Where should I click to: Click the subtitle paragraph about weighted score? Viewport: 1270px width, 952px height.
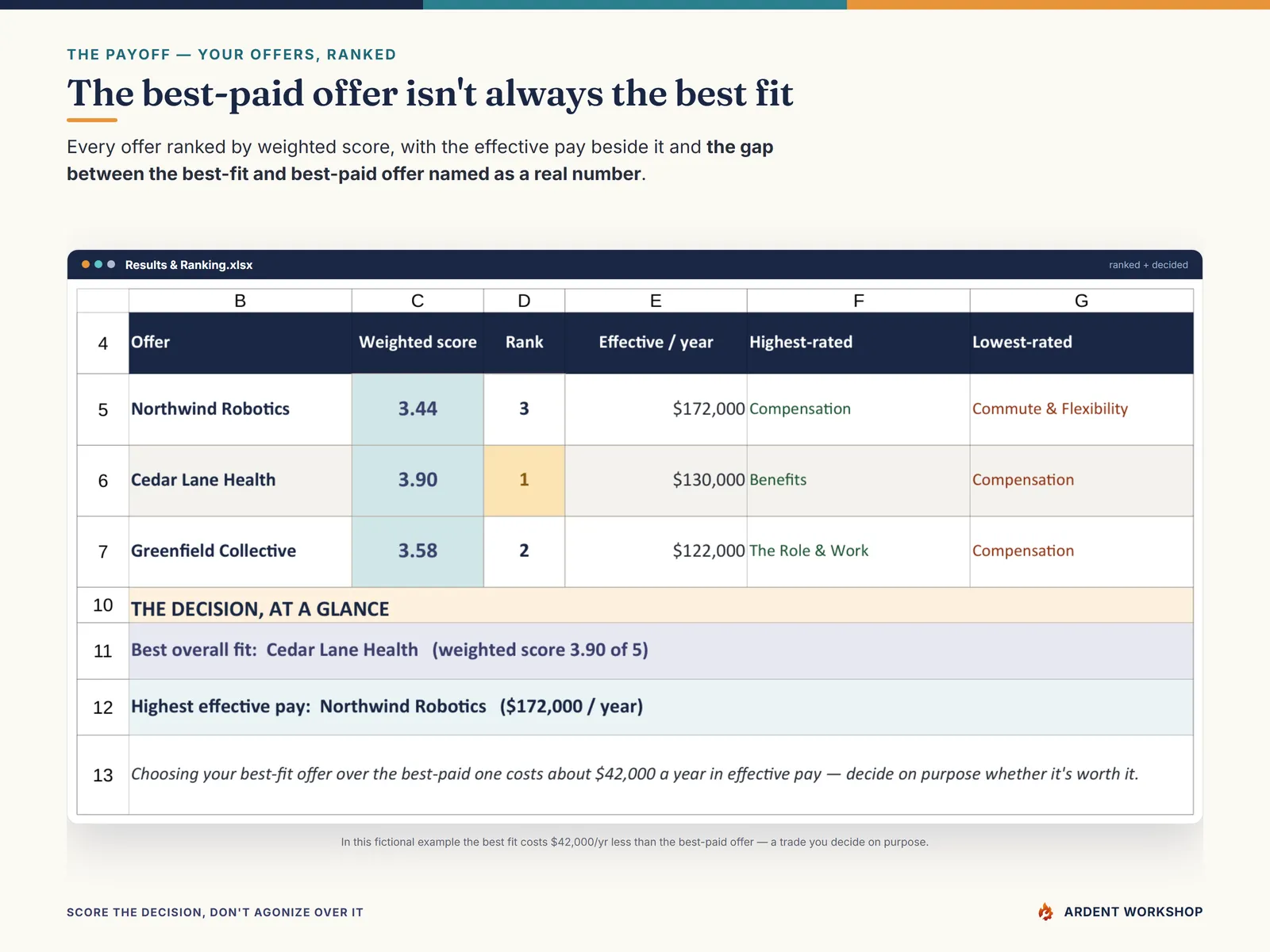[420, 160]
